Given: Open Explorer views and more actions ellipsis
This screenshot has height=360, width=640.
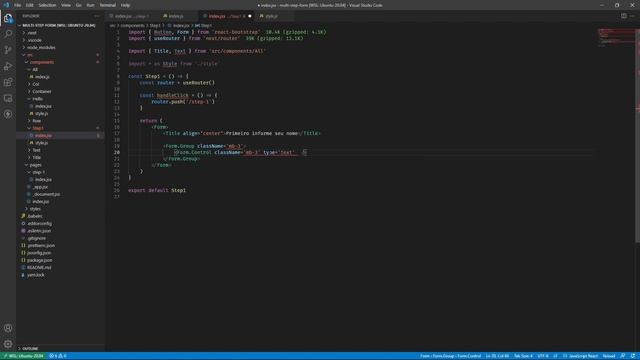Looking at the screenshot, I should 97,16.
